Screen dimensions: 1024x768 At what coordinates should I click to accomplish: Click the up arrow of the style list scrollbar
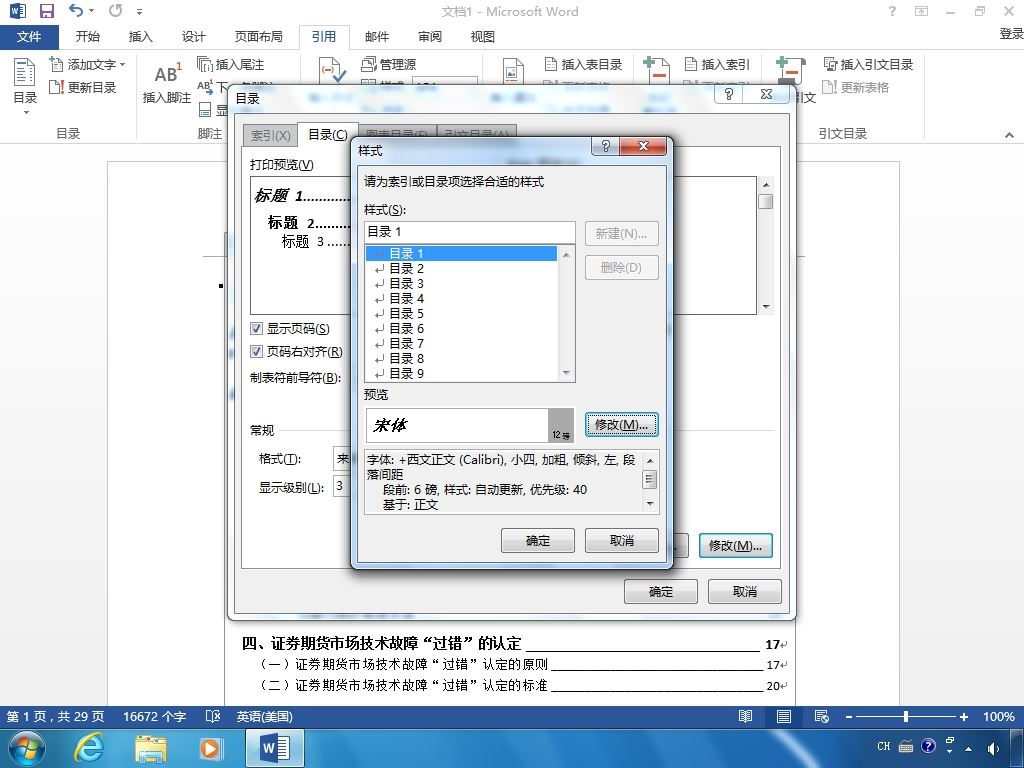(566, 255)
